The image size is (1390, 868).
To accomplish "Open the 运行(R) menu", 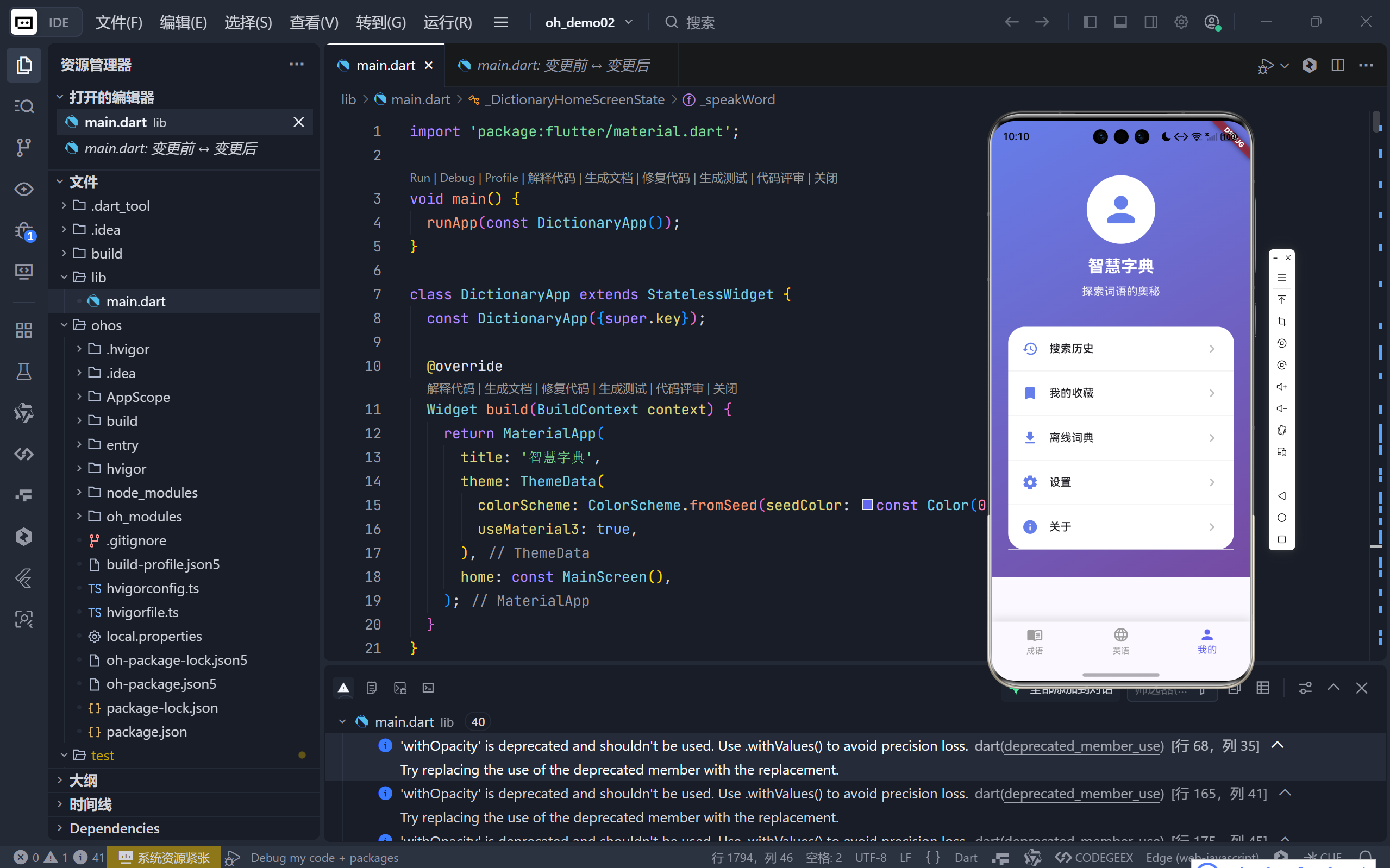I will pos(447,22).
